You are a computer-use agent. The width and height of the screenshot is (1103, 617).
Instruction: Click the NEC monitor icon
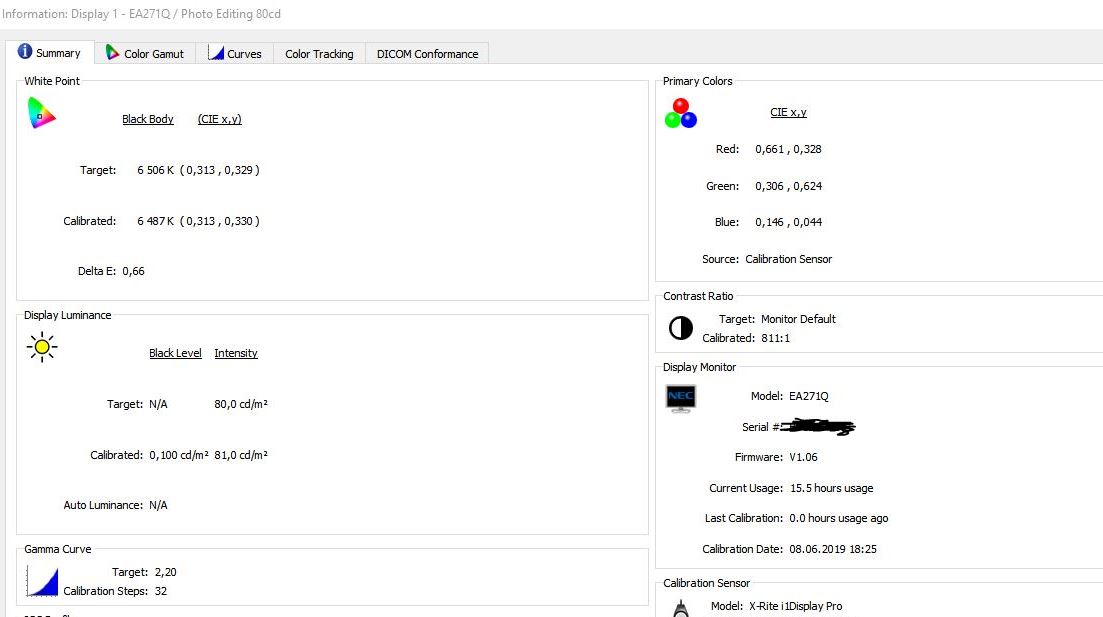pos(680,397)
